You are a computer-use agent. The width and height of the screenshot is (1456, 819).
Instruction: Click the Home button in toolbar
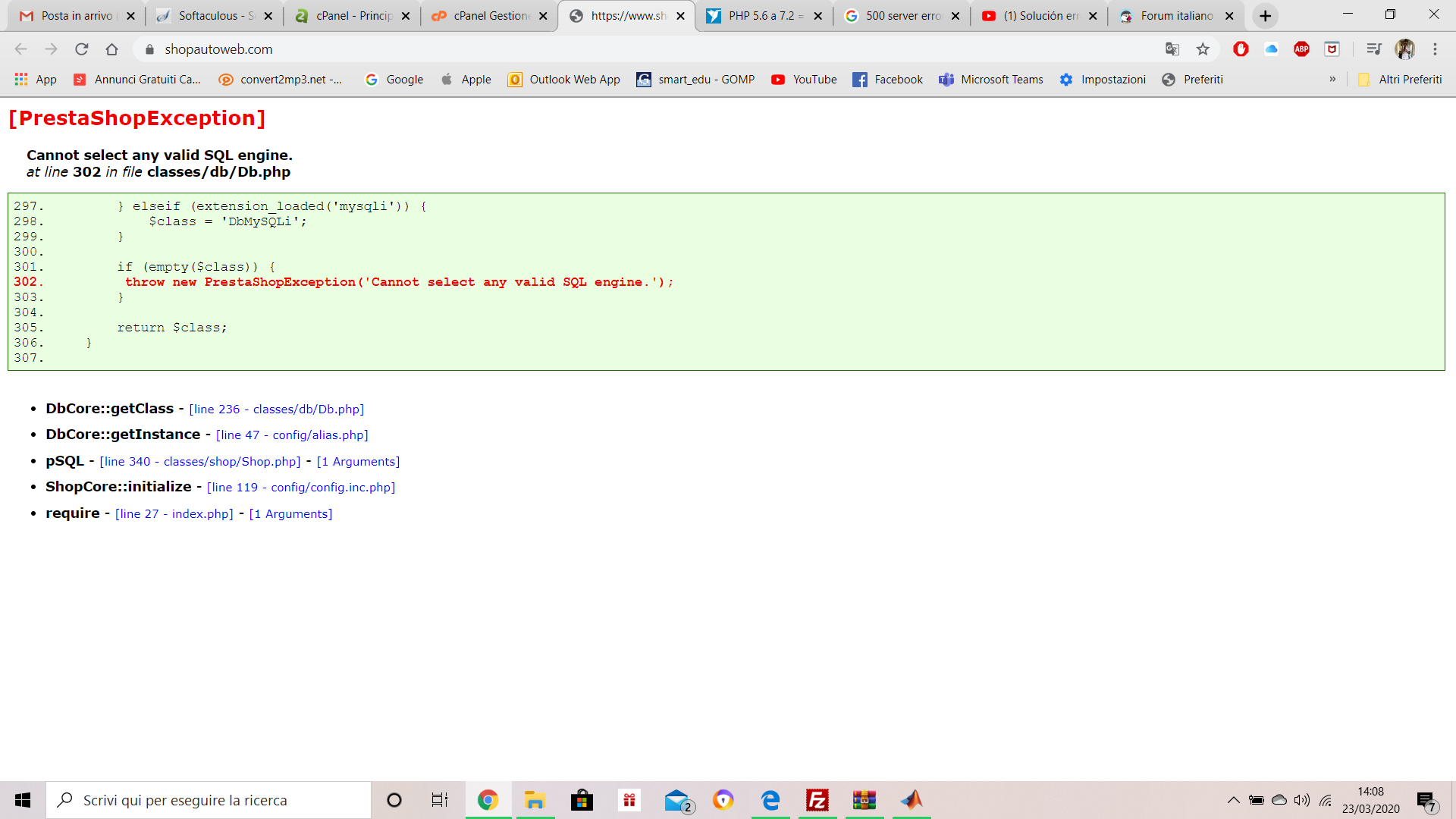click(x=112, y=49)
